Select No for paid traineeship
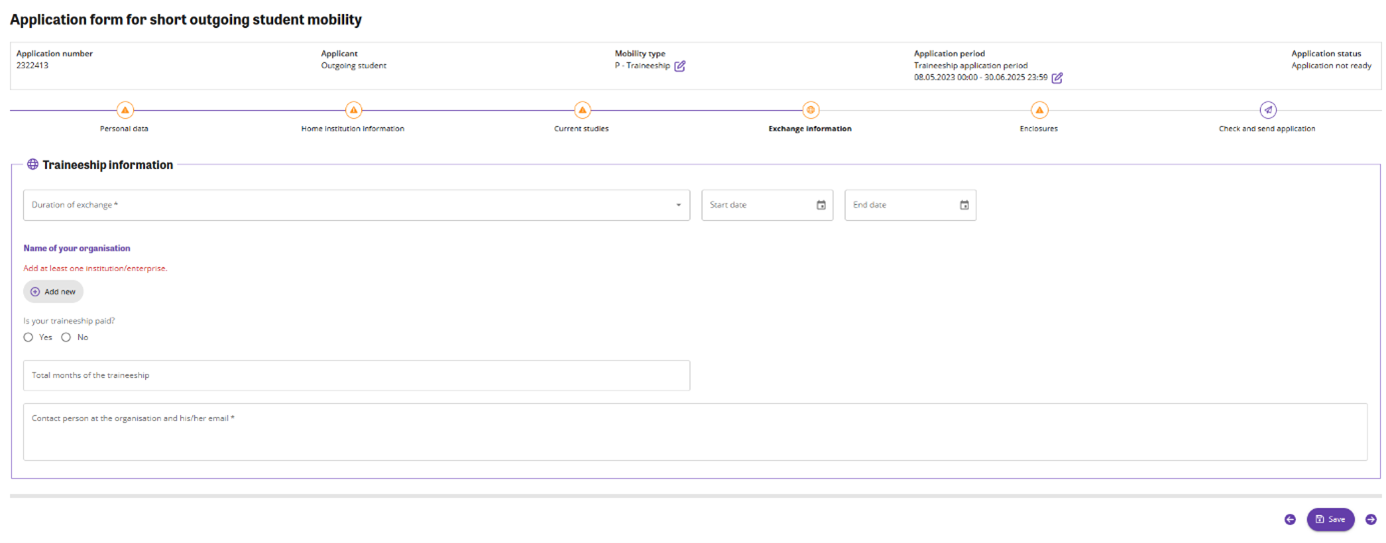The width and height of the screenshot is (1386, 543). pyautogui.click(x=66, y=337)
